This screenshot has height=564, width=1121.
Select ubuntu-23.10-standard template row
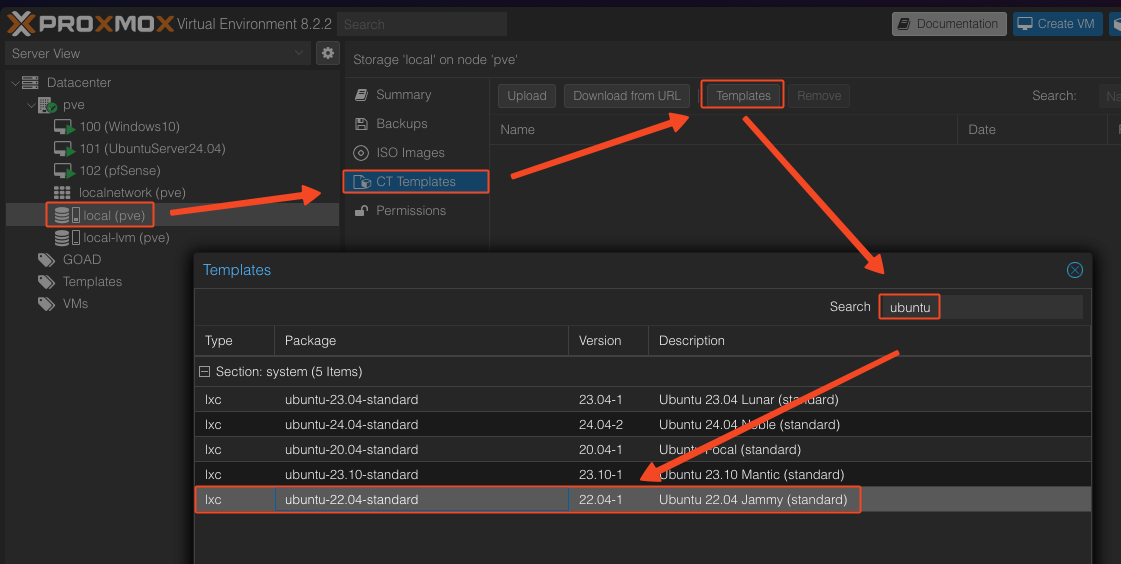pos(643,475)
